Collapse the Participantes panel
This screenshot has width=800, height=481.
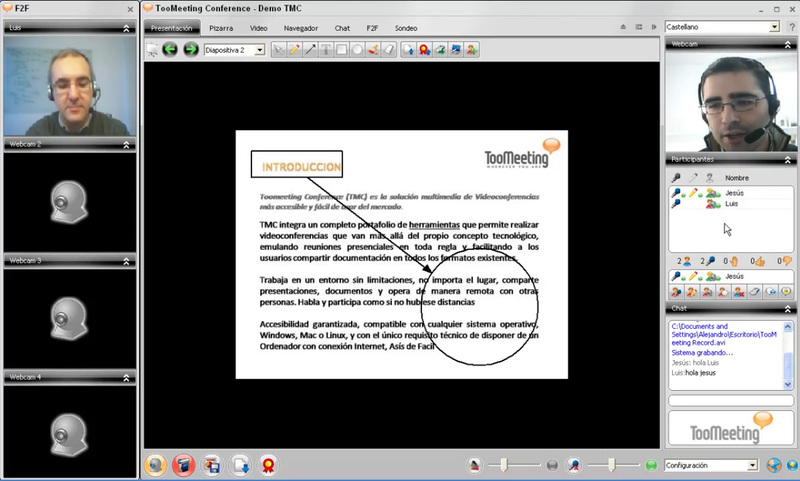pos(788,160)
